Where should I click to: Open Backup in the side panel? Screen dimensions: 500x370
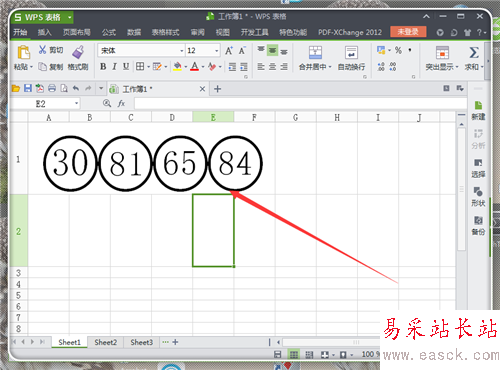pyautogui.click(x=478, y=226)
